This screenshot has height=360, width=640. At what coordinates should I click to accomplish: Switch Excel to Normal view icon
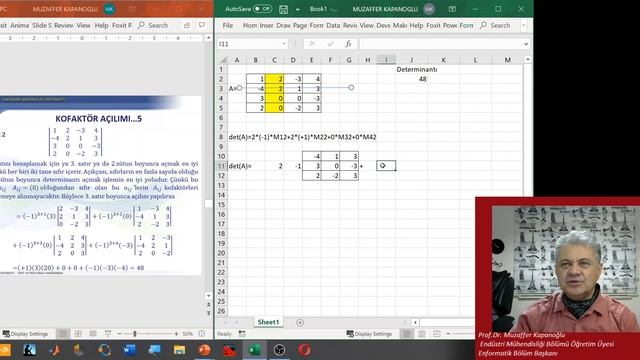point(407,334)
